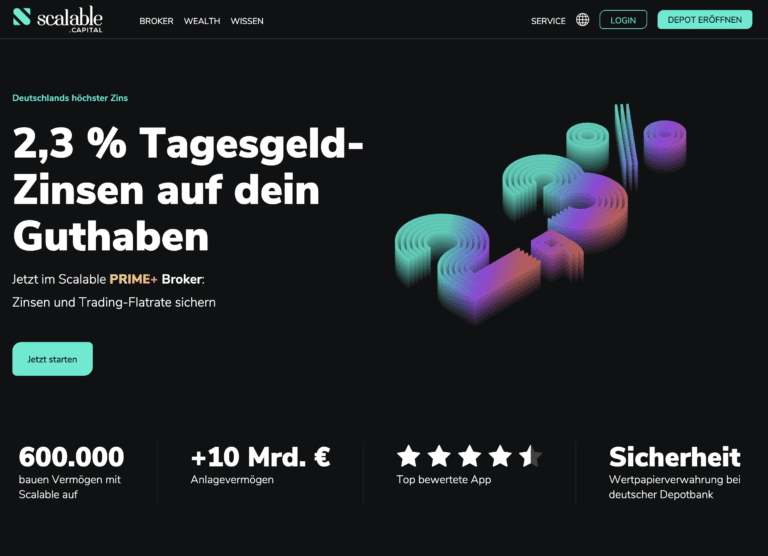This screenshot has height=556, width=768.
Task: Click the '600.000' statistic
Action: pyautogui.click(x=72, y=457)
